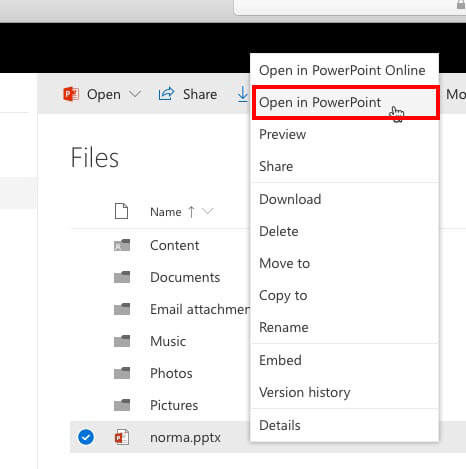Open the Content folder name
The height and width of the screenshot is (469, 466).
pyautogui.click(x=175, y=246)
